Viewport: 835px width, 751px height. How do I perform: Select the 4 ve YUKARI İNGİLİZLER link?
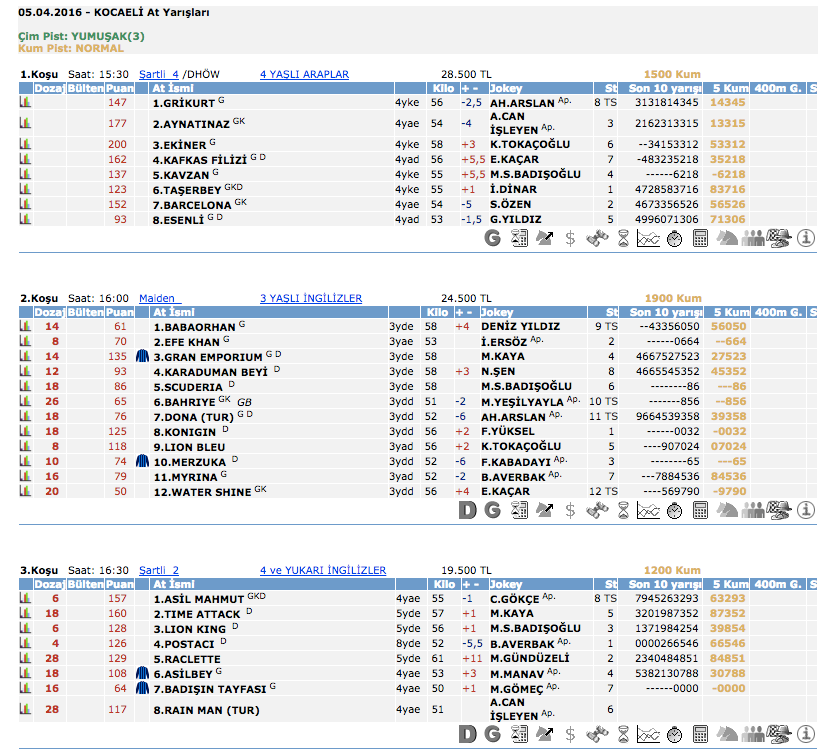click(x=322, y=570)
